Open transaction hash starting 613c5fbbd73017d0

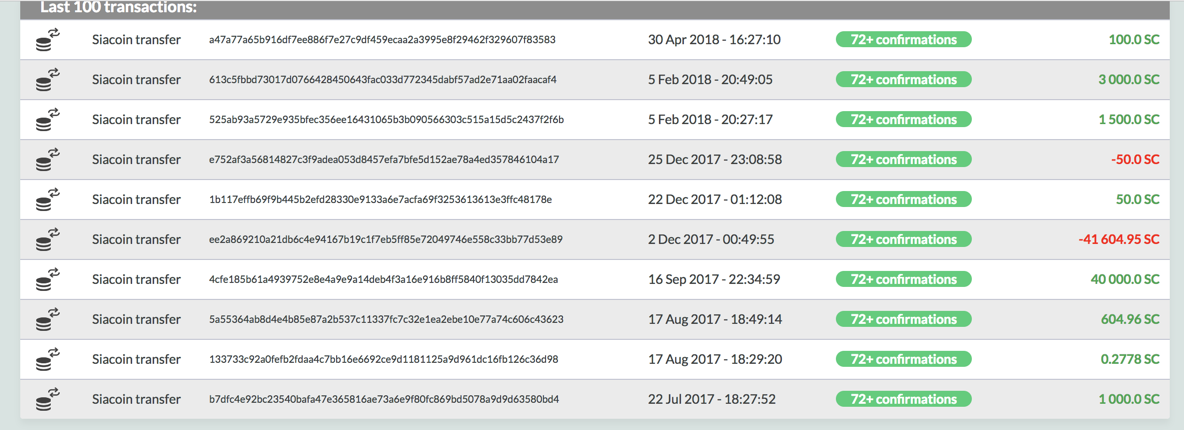click(x=383, y=80)
